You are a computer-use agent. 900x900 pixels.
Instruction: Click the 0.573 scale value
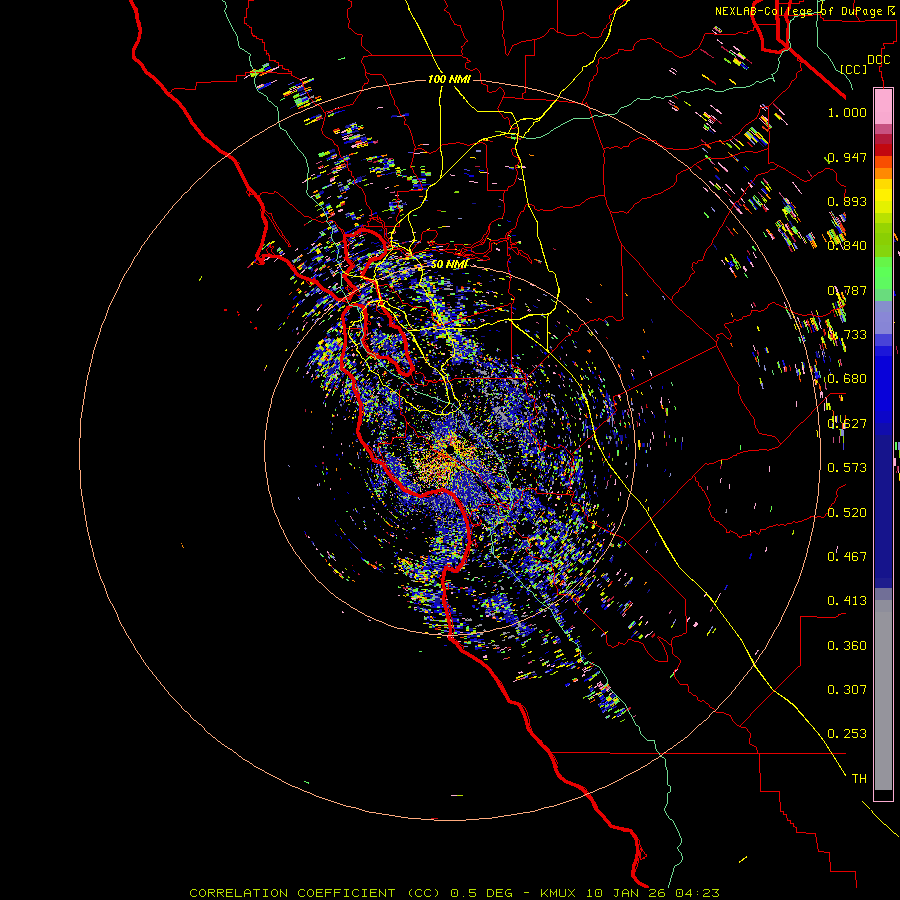coord(847,468)
